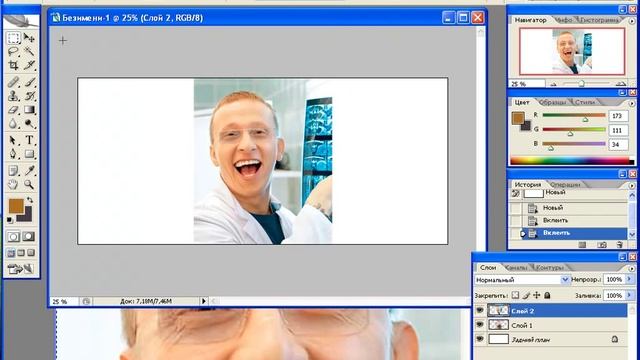The width and height of the screenshot is (640, 360).
Task: Select the Rectangle shape tool
Action: [29, 154]
